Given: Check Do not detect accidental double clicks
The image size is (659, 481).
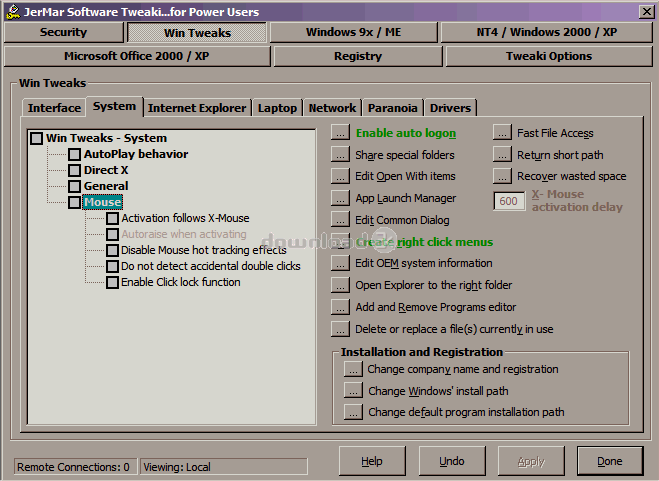Looking at the screenshot, I should pos(112,266).
